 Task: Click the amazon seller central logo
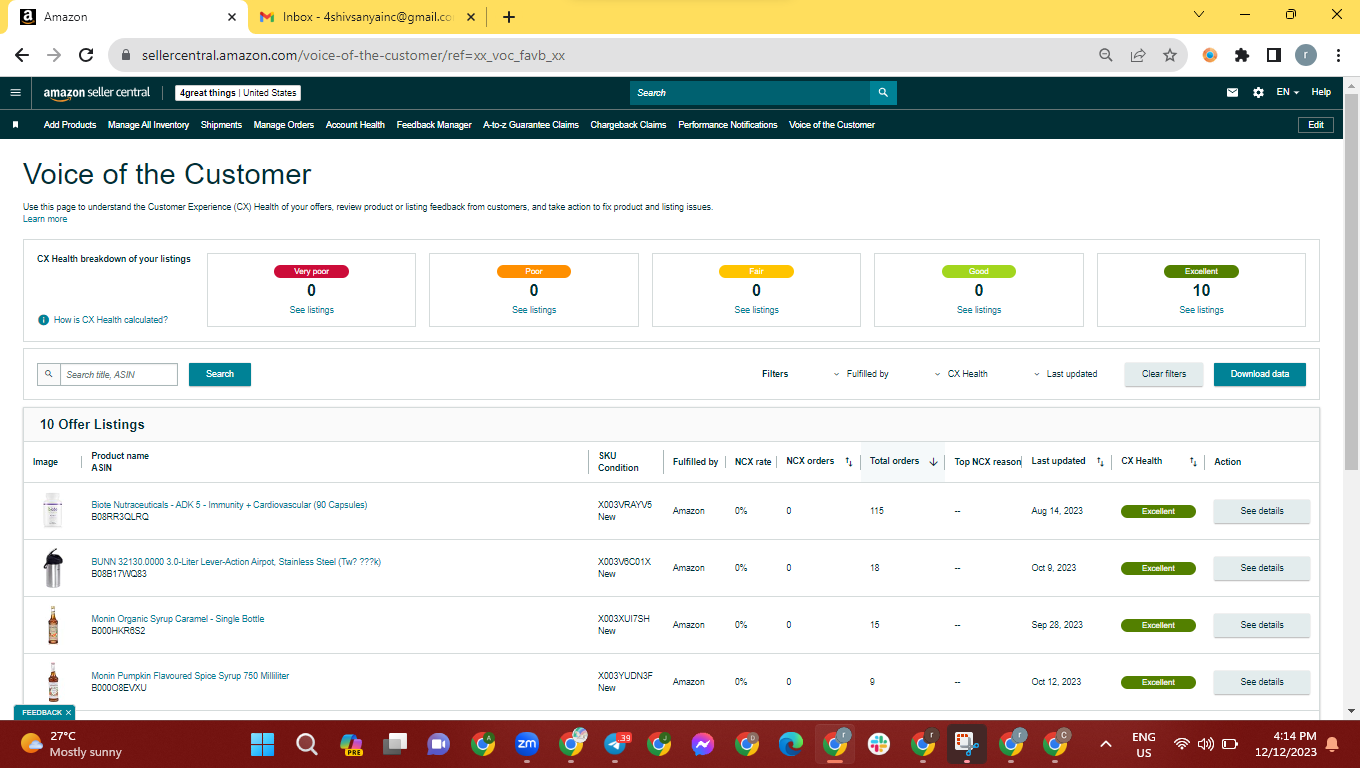point(97,93)
